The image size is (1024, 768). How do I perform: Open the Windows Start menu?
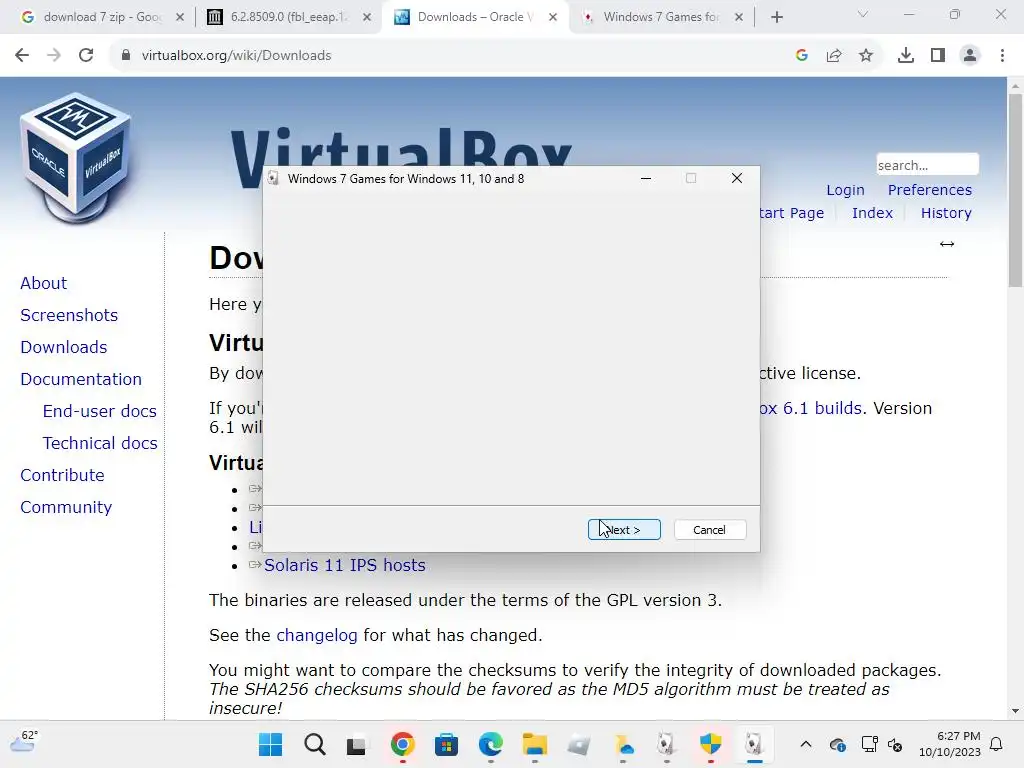click(270, 744)
